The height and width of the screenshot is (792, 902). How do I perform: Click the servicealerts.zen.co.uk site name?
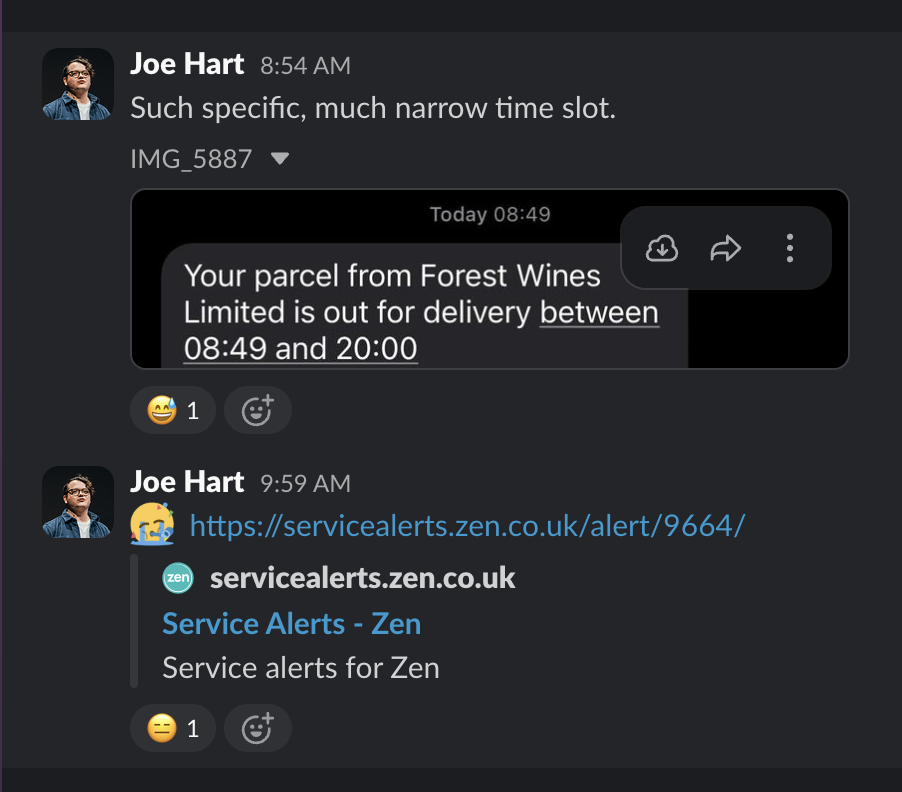[362, 577]
